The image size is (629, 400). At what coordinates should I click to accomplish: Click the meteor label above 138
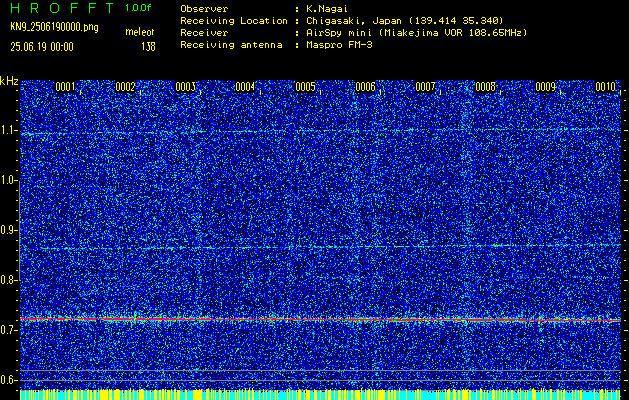140,32
